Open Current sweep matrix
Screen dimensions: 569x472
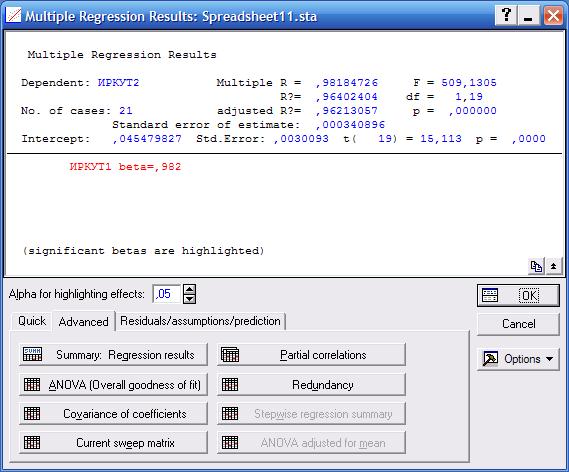[x=113, y=443]
